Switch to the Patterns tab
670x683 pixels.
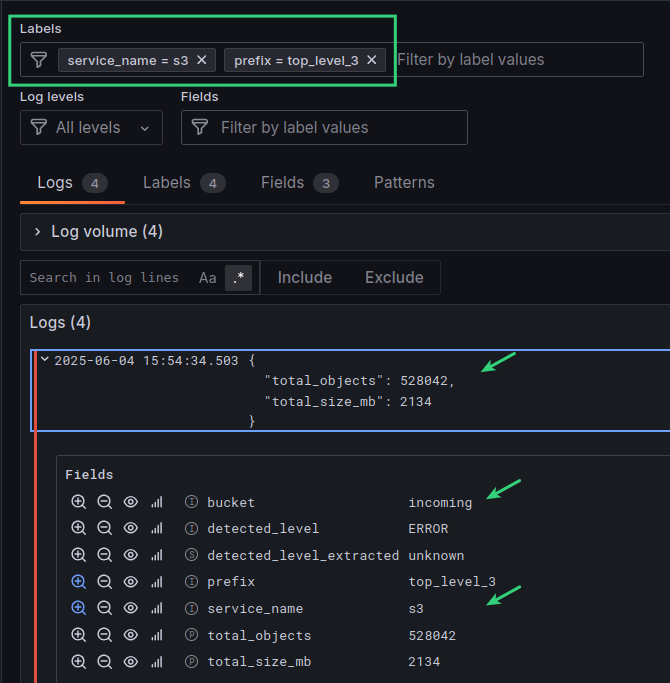click(404, 183)
